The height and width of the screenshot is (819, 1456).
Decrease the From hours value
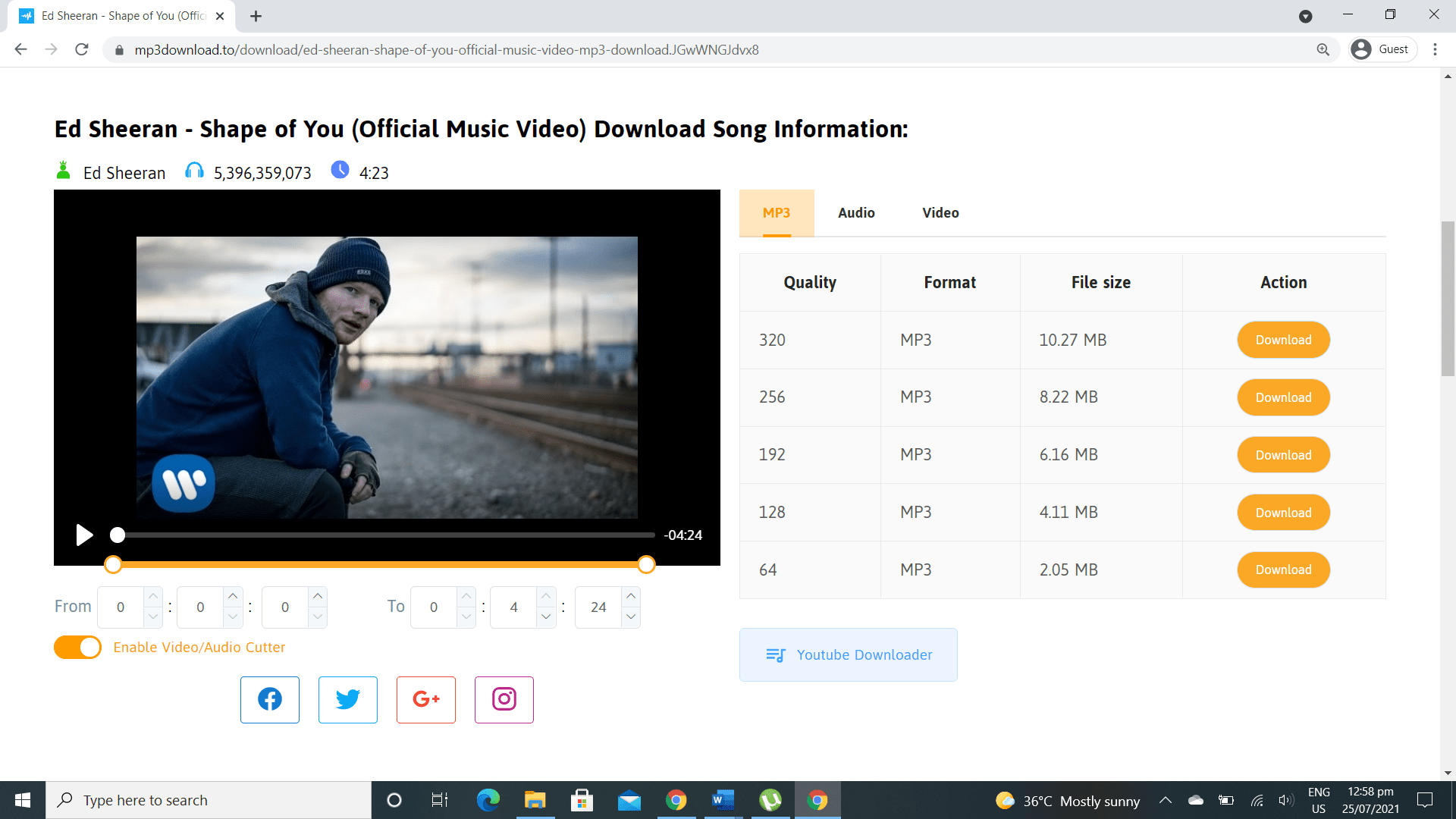tap(153, 617)
